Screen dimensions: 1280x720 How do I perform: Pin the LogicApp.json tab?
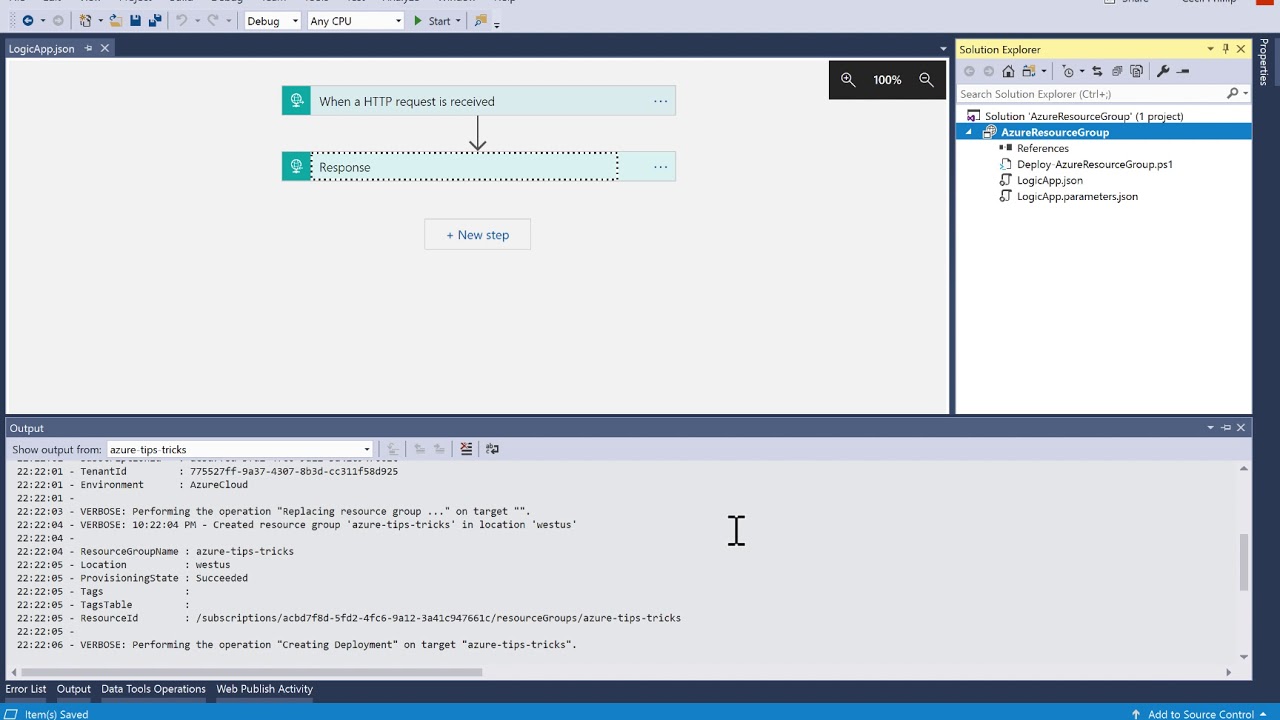(88, 48)
